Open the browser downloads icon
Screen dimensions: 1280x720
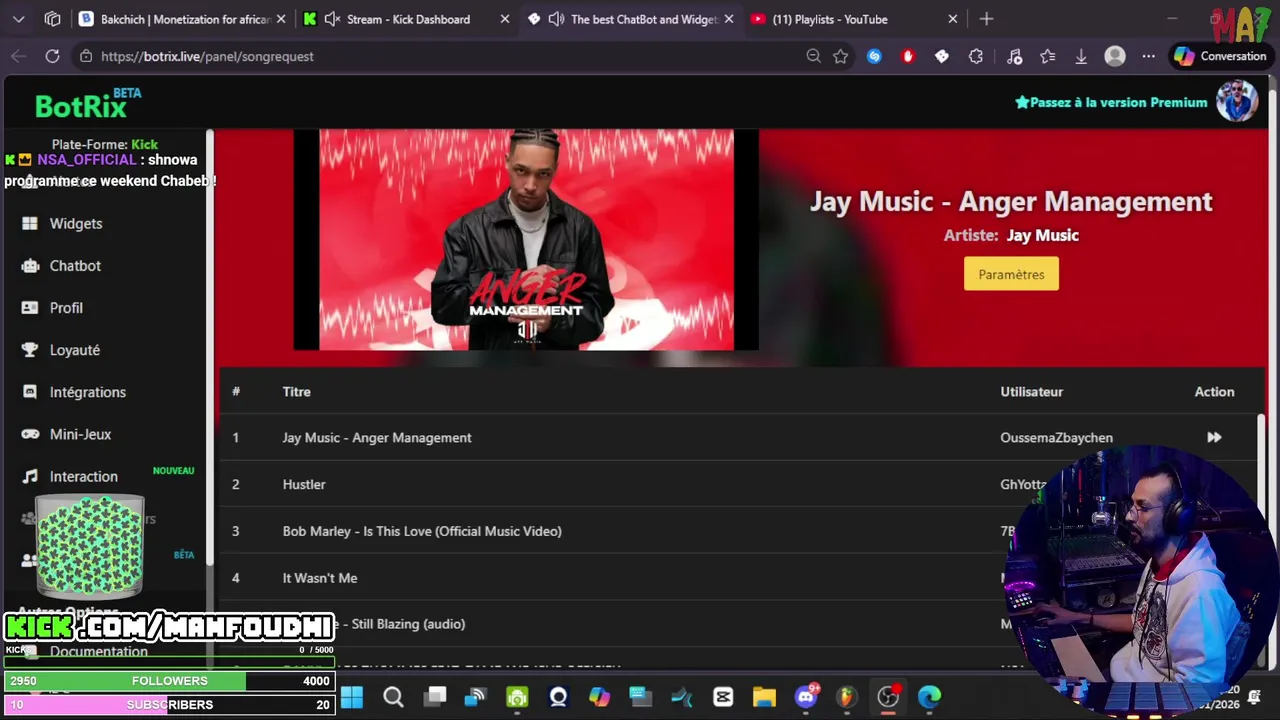(1081, 56)
